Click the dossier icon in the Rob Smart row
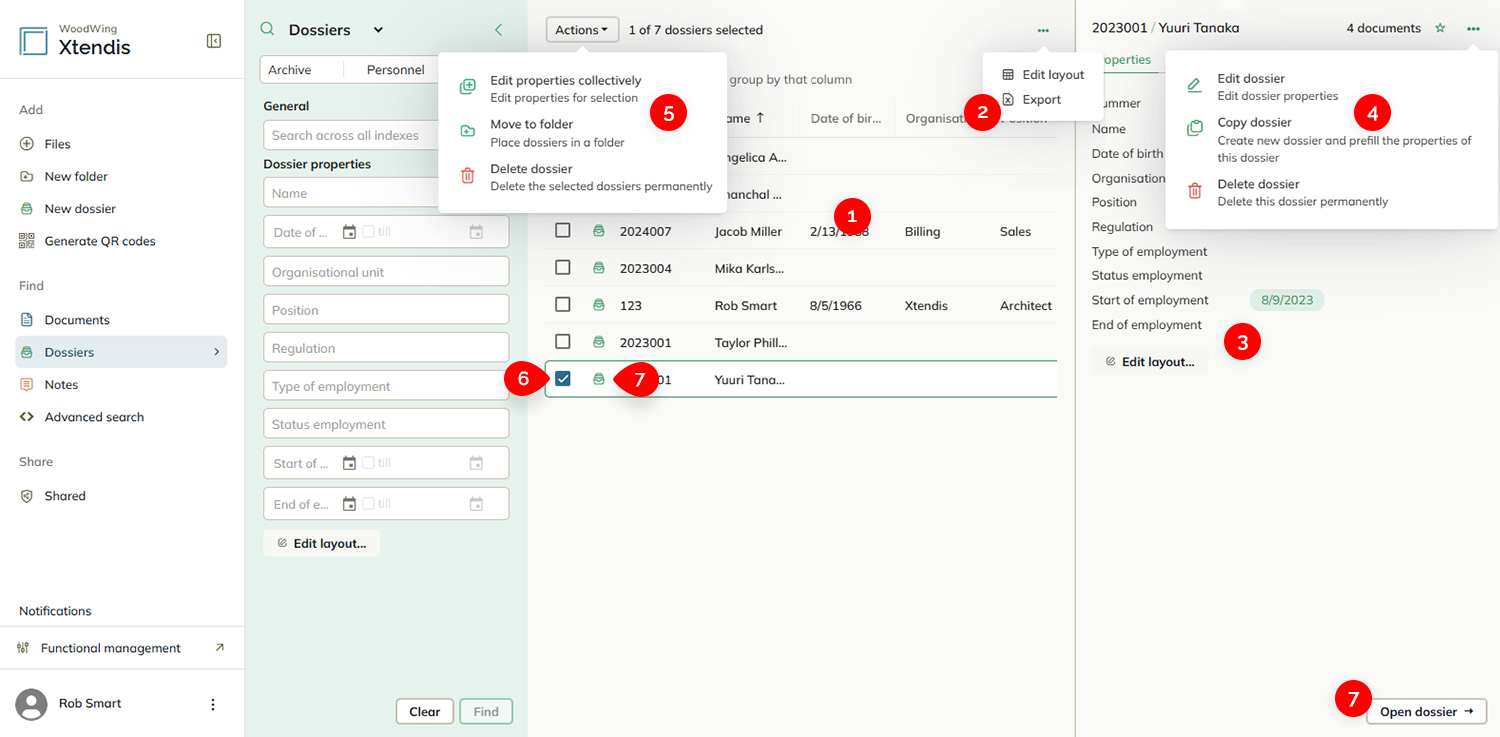 [599, 305]
